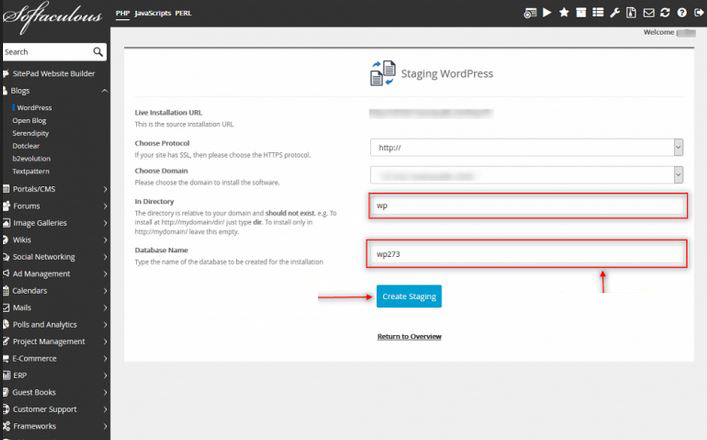Expand Wikis category arrow

pyautogui.click(x=106, y=240)
